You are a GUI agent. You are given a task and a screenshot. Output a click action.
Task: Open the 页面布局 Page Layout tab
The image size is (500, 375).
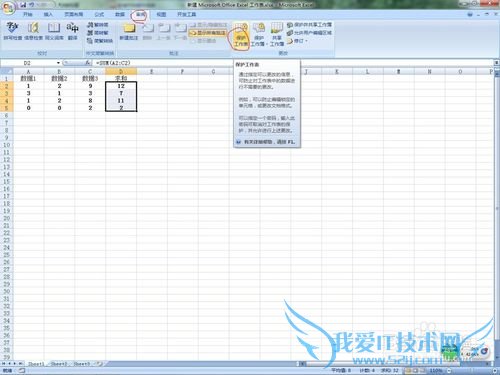[x=74, y=14]
